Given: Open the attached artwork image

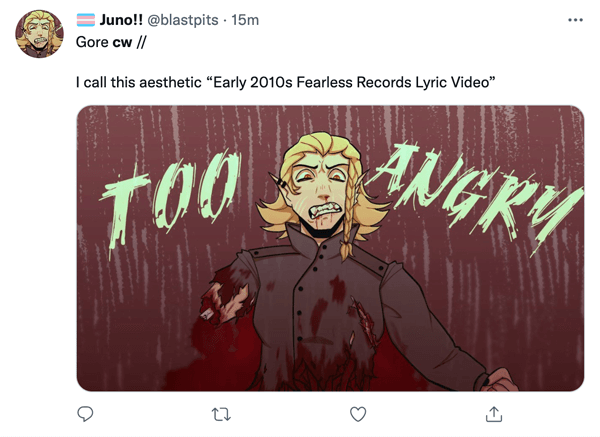Looking at the screenshot, I should 330,248.
